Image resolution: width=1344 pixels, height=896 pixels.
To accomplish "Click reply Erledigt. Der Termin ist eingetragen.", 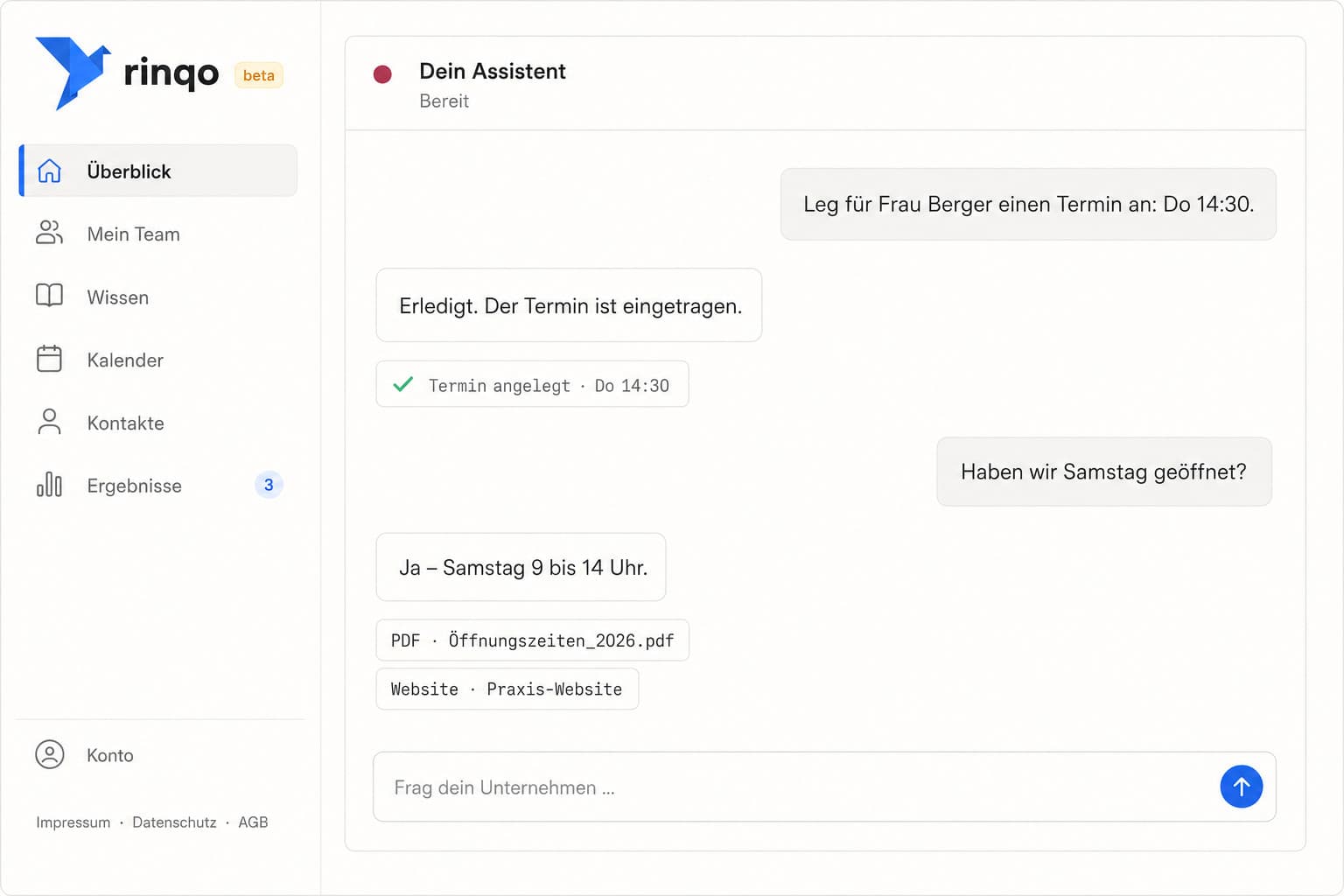I will 569,305.
